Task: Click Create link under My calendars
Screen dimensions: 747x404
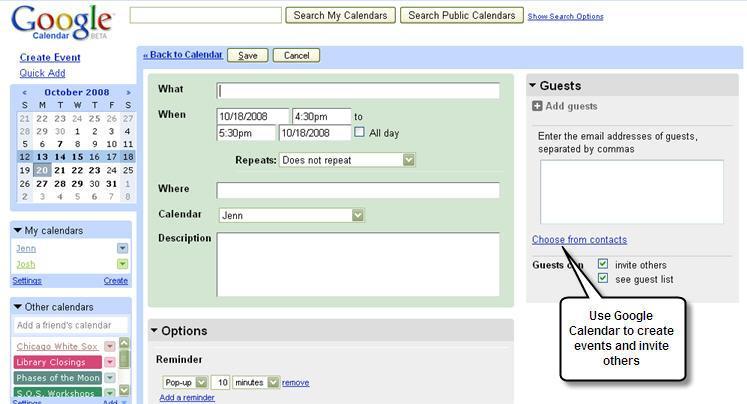Action: coord(116,281)
